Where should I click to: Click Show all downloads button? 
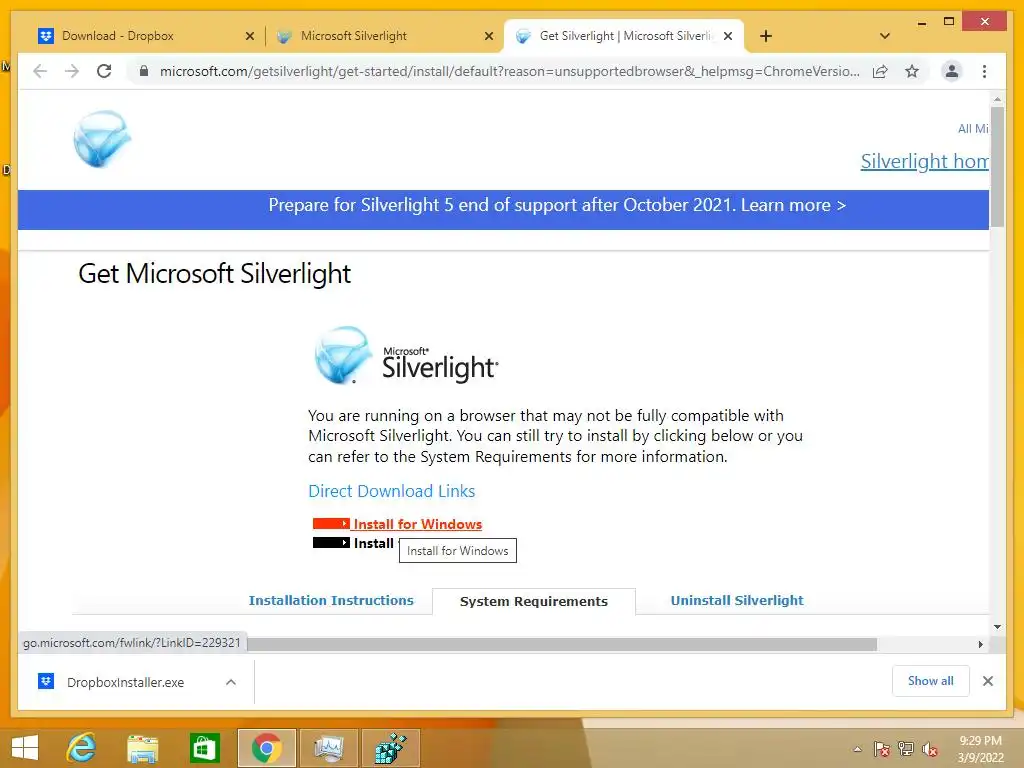click(x=931, y=681)
